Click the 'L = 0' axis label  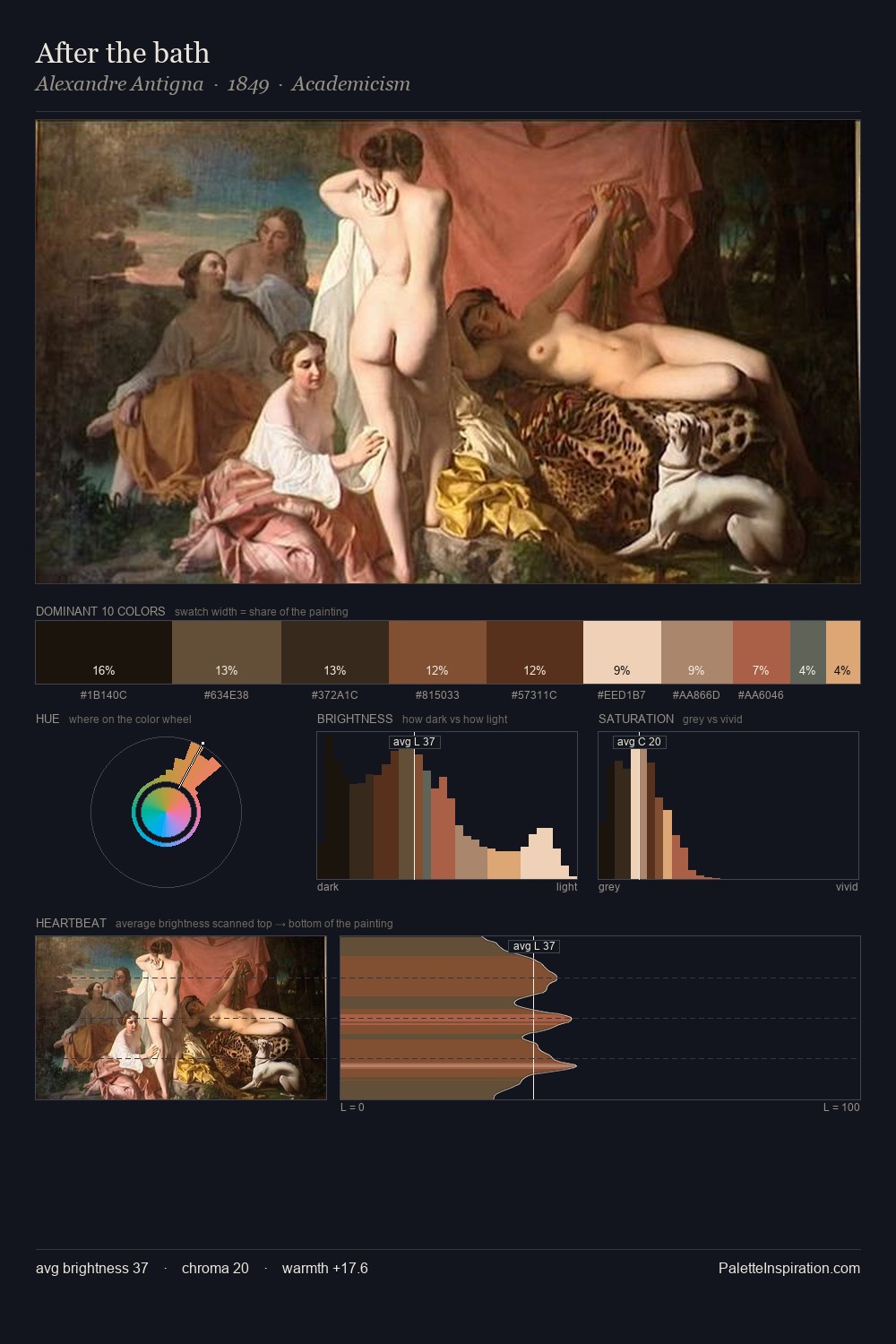pos(352,1107)
